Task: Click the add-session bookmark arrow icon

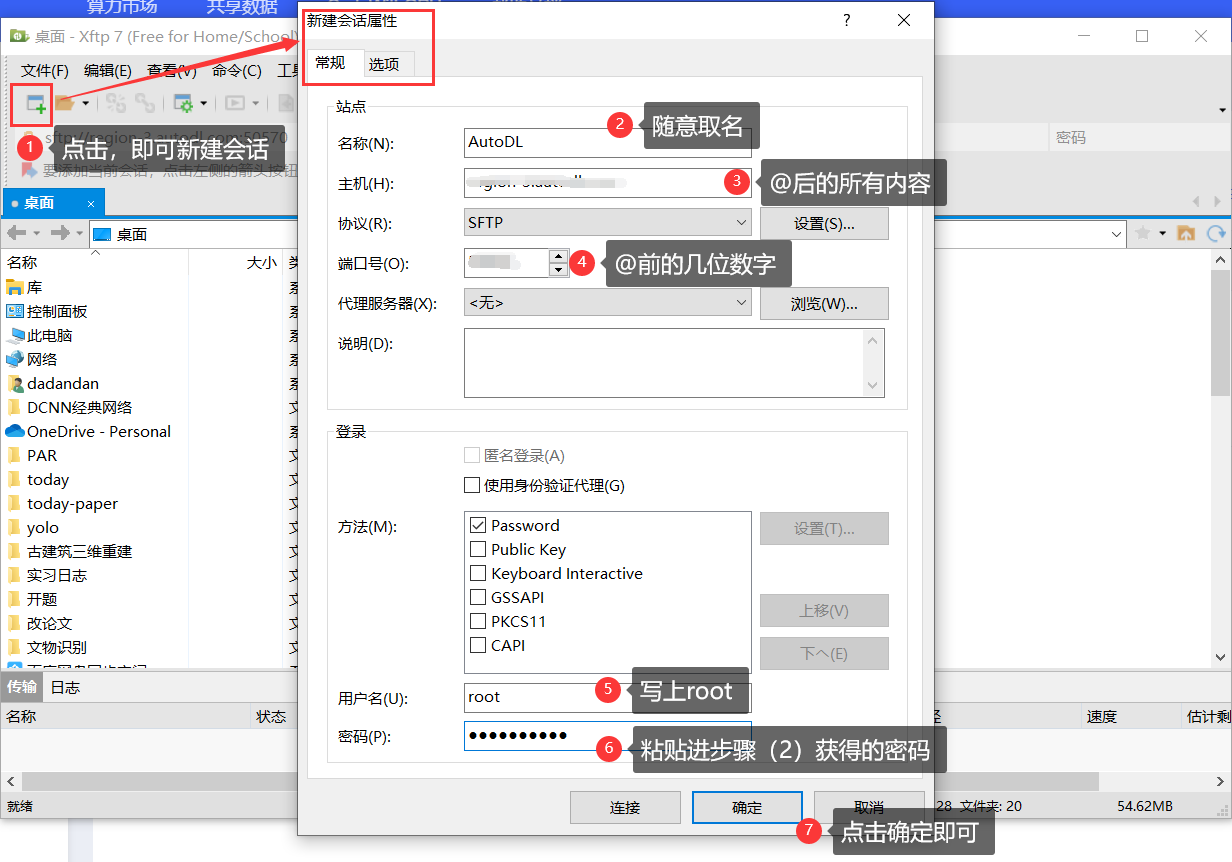Action: 29,170
